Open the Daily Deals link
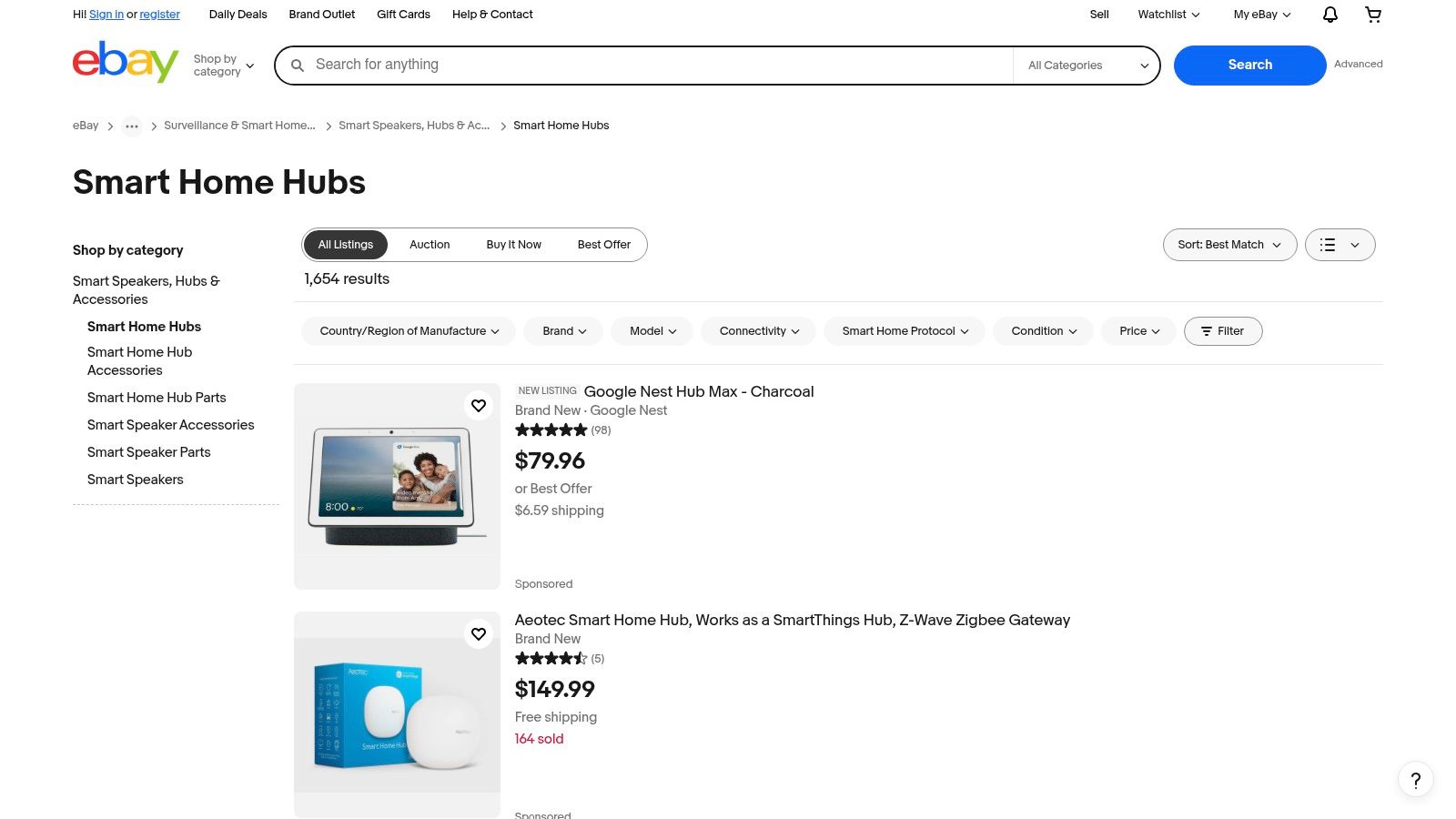This screenshot has height=819, width=1456. [x=238, y=15]
